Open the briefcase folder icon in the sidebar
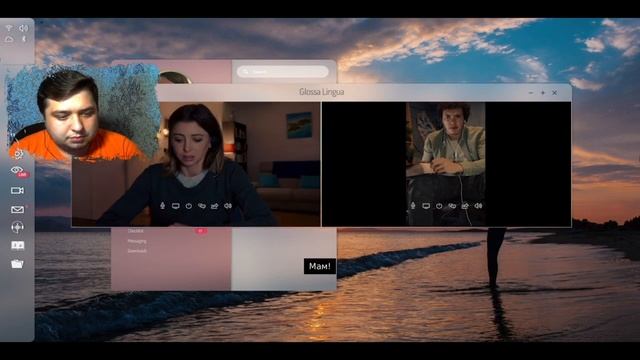 click(17, 264)
